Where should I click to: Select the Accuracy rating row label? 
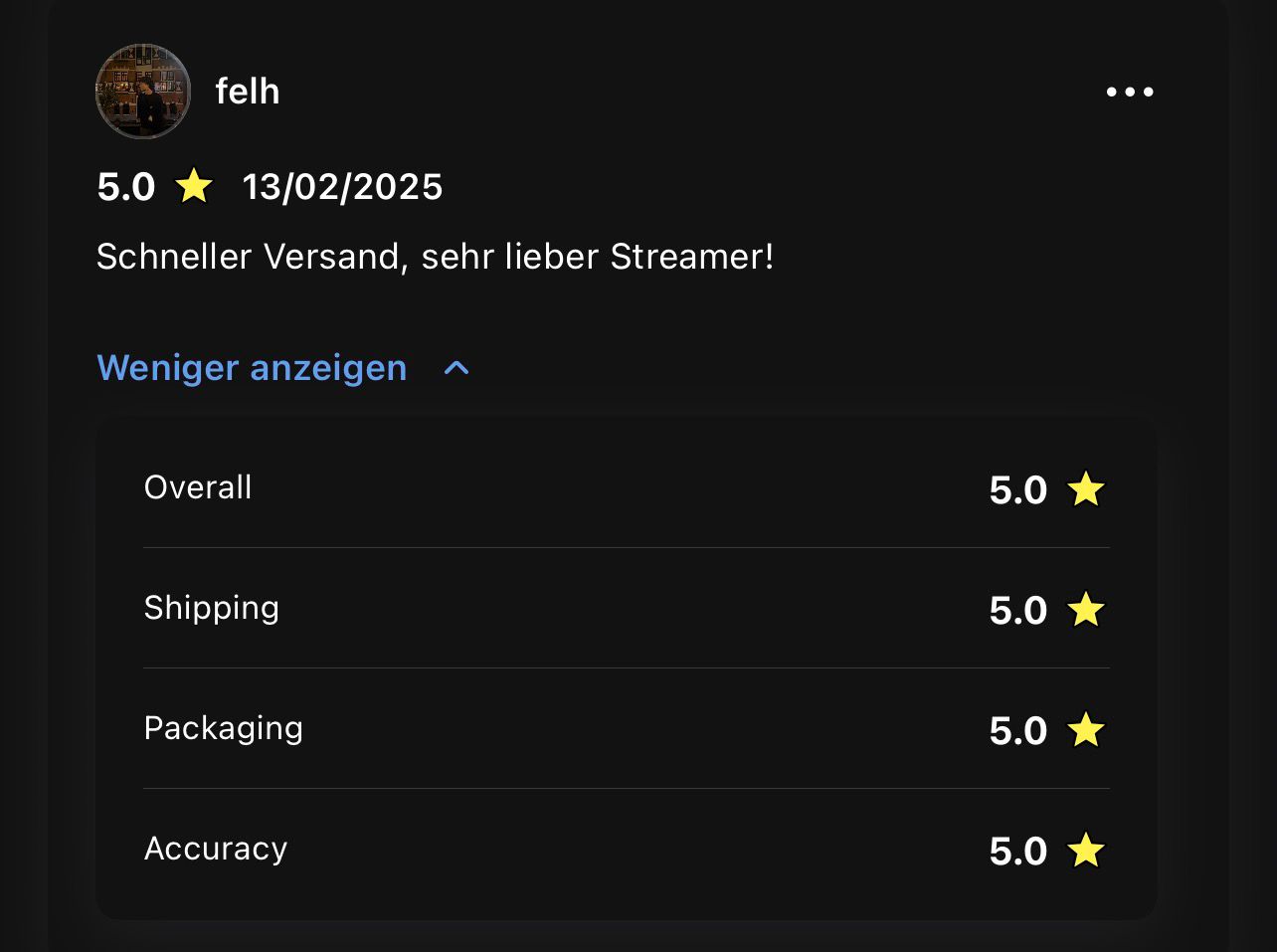[216, 849]
